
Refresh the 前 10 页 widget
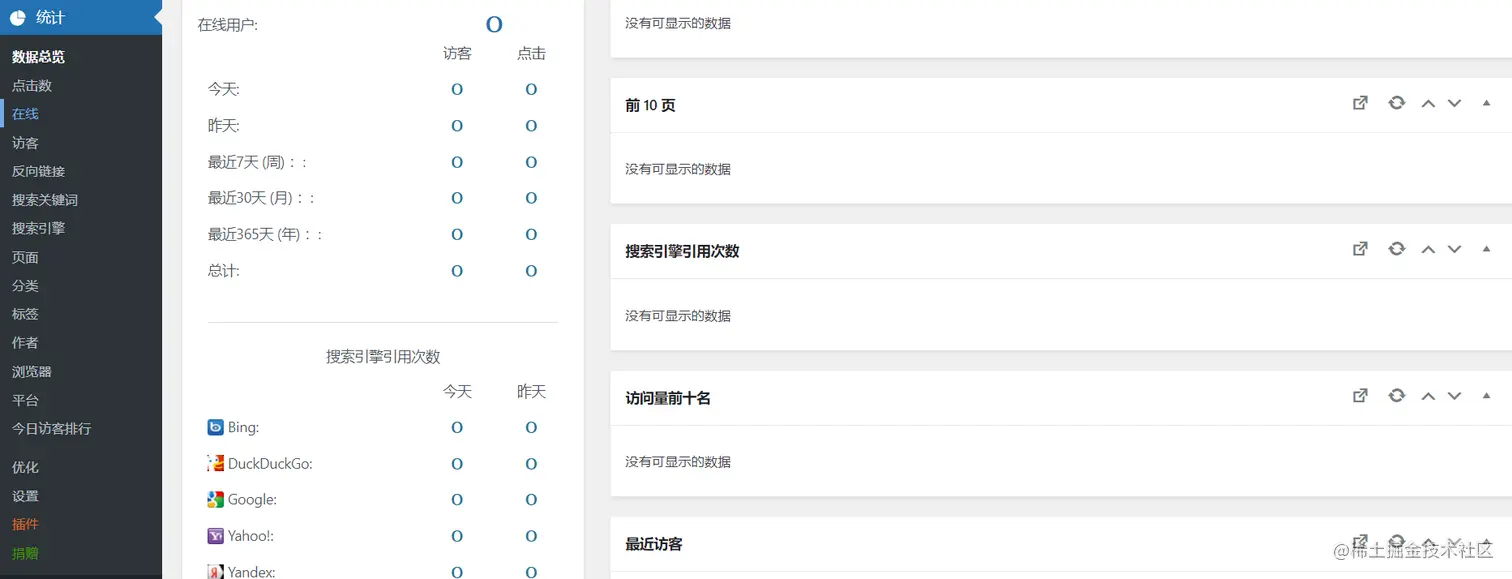click(x=1397, y=103)
